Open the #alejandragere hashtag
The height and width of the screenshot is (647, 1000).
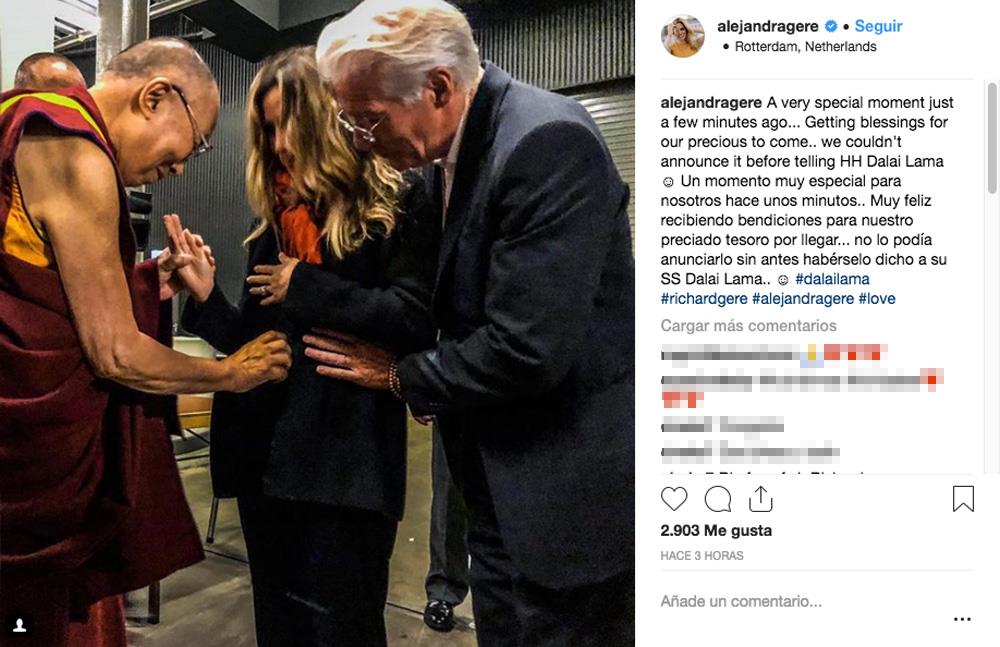pyautogui.click(x=803, y=299)
